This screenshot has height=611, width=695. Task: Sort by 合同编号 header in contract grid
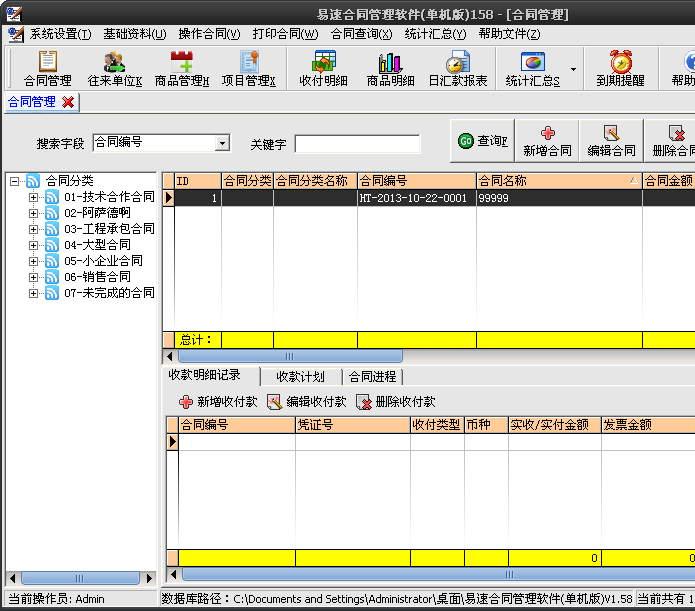417,181
